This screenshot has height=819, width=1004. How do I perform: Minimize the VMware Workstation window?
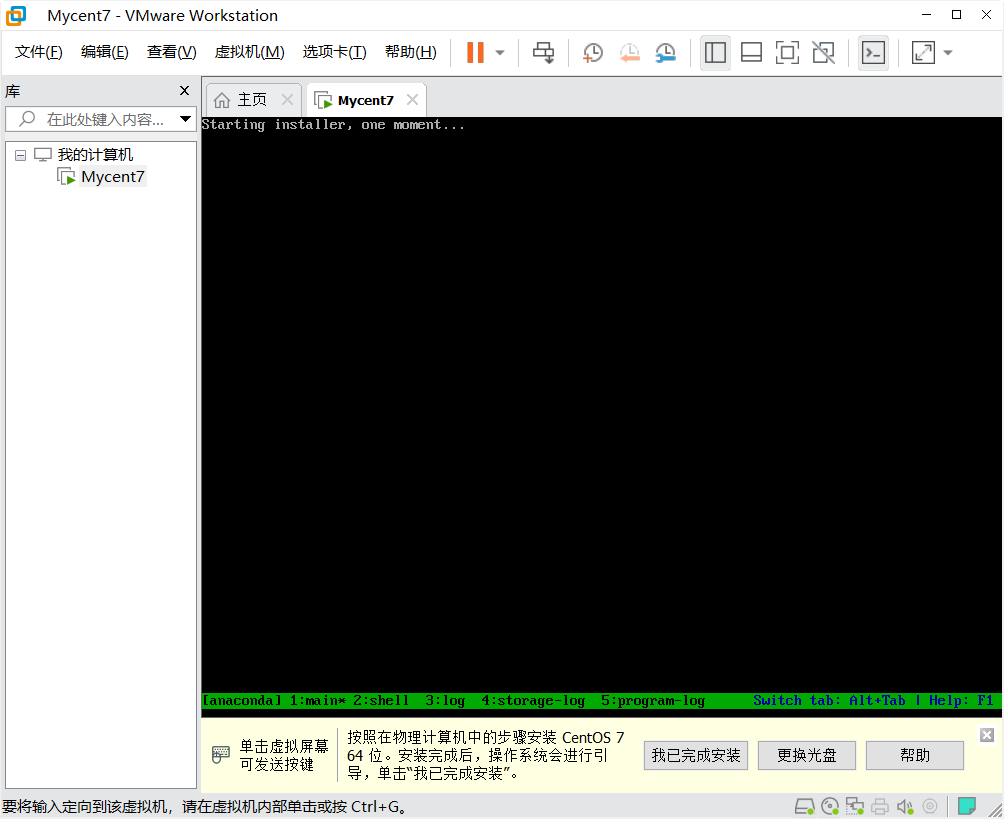(927, 15)
